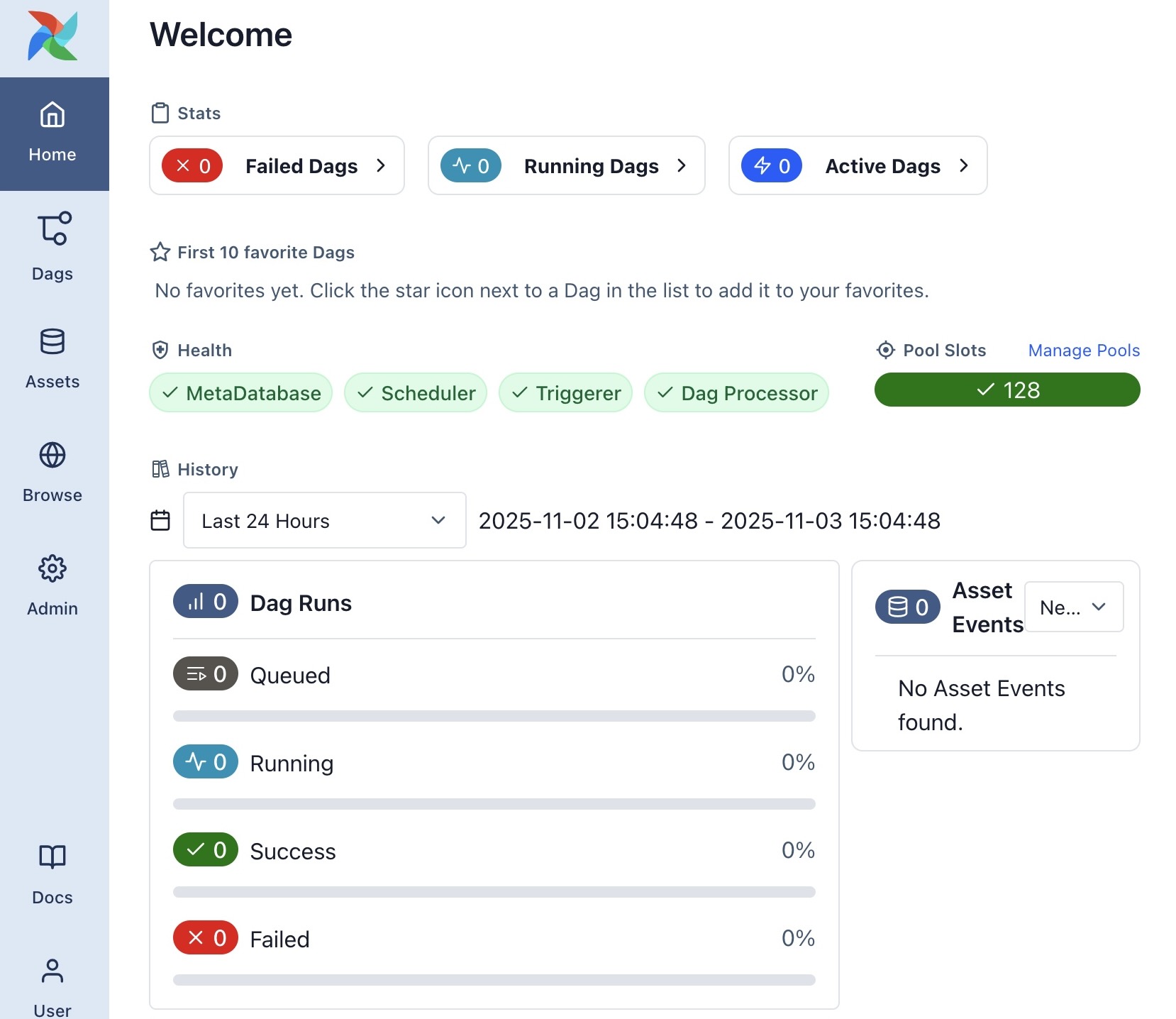Go to Assets in the sidebar

click(x=52, y=358)
